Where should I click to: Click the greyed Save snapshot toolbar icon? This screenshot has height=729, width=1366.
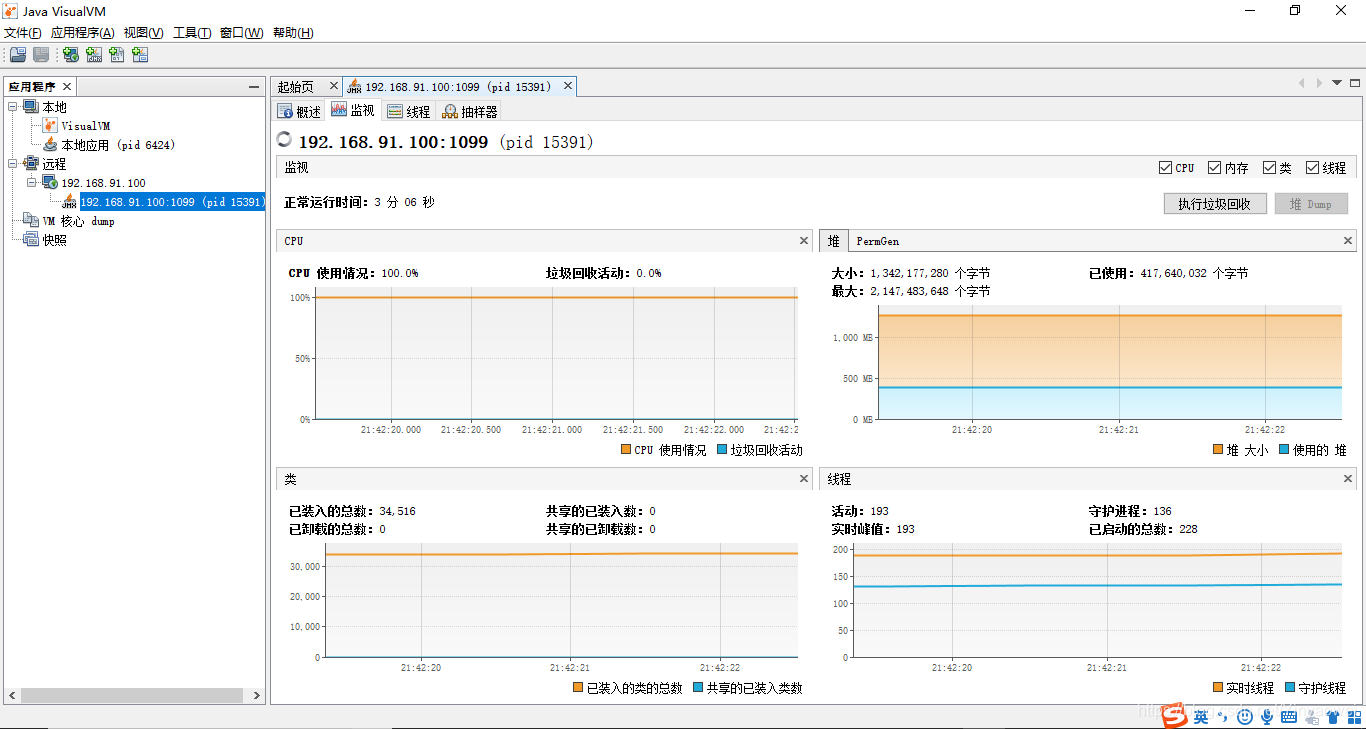41,55
